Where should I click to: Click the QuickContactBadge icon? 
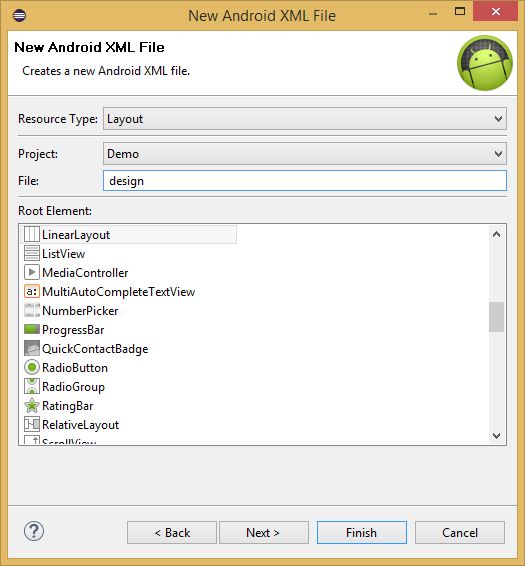(31, 348)
